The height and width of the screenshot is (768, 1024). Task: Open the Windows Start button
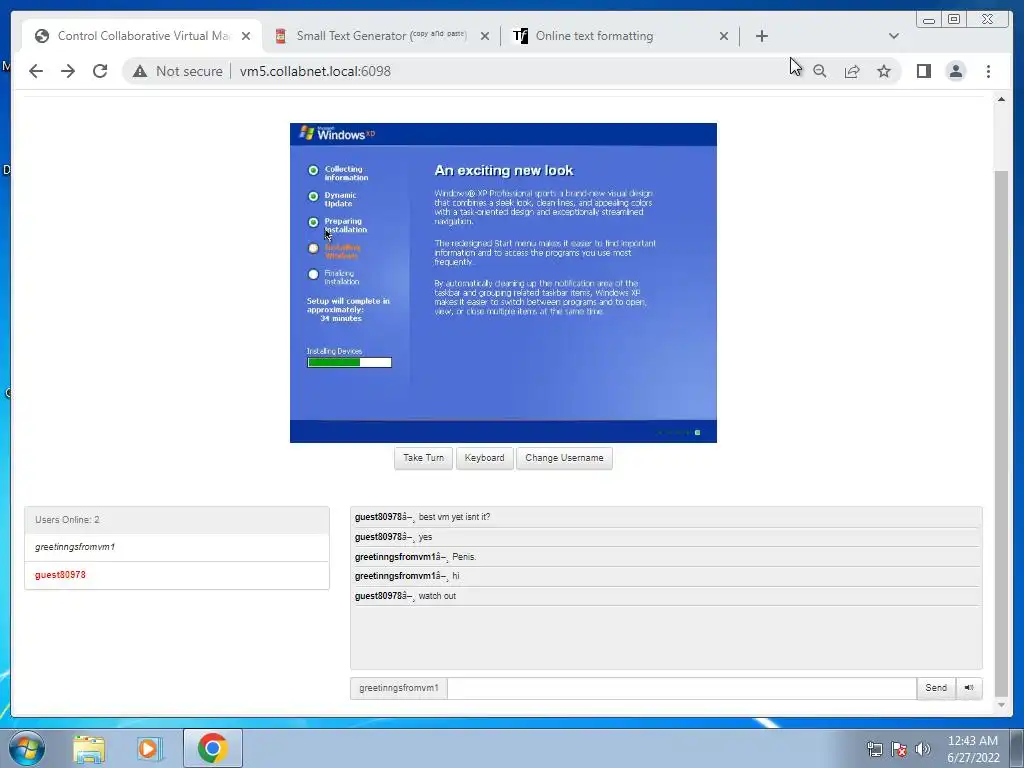tap(27, 748)
